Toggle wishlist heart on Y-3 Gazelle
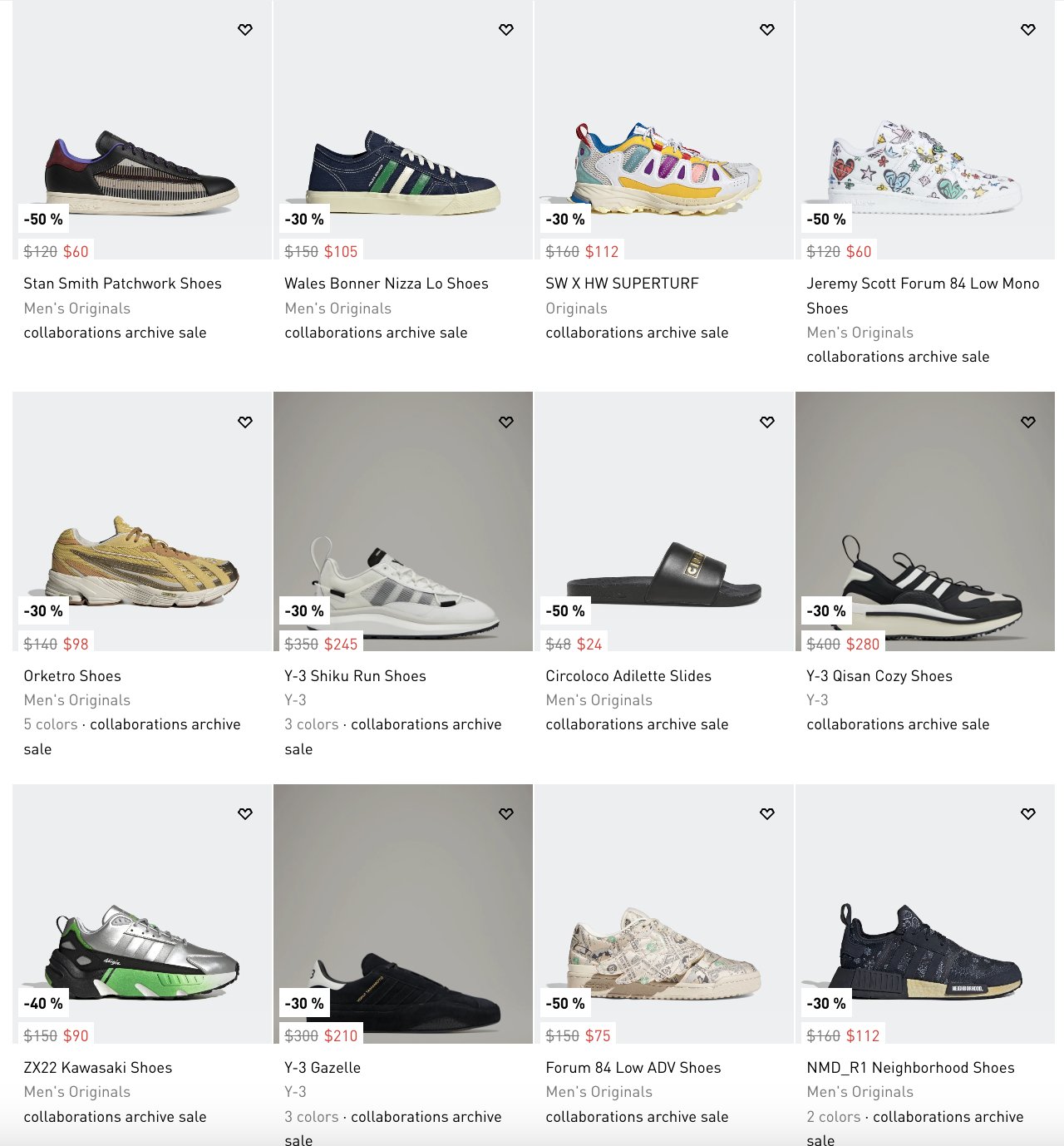1064x1146 pixels. tap(506, 814)
